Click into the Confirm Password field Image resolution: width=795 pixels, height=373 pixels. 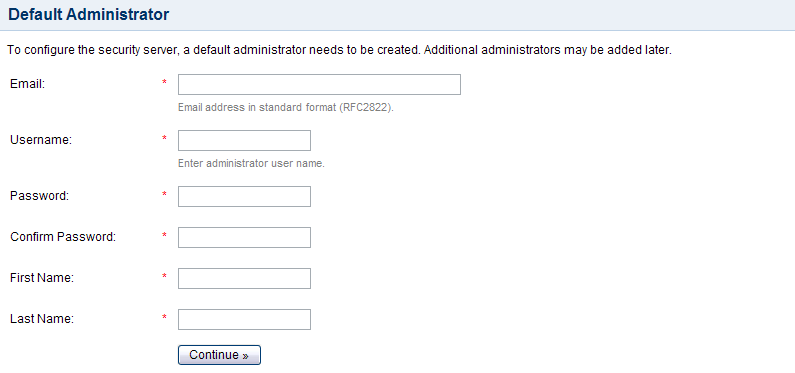point(244,237)
